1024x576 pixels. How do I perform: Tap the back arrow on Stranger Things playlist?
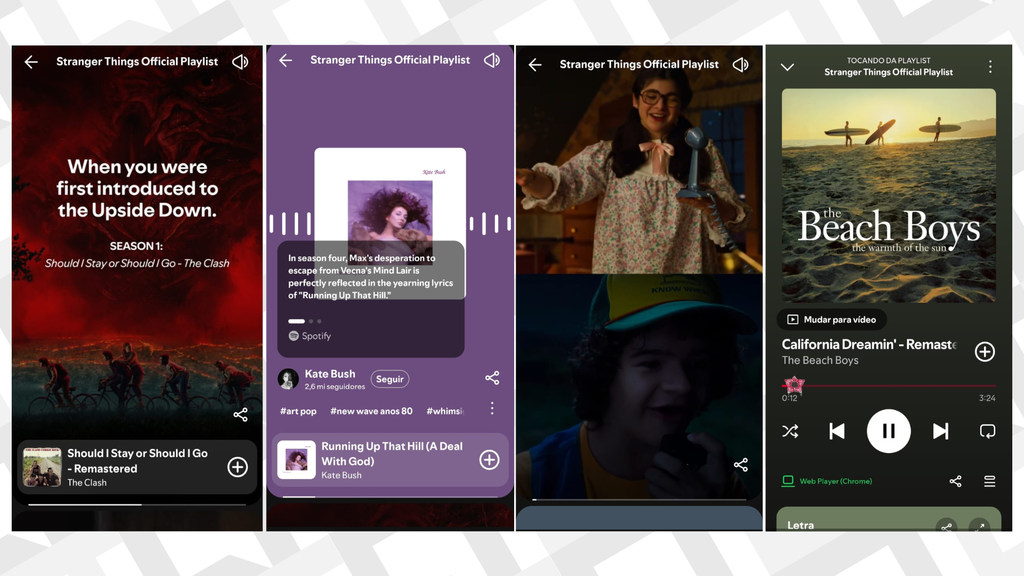coord(30,61)
